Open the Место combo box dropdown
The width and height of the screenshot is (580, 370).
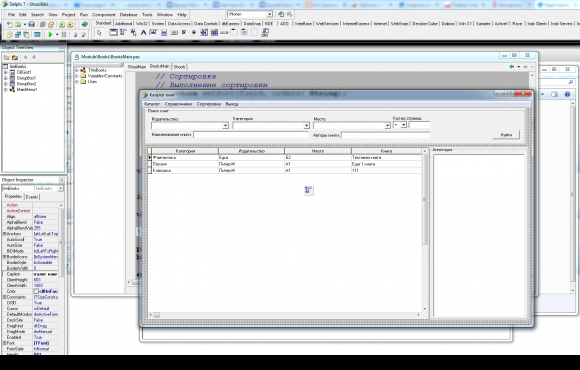387,126
